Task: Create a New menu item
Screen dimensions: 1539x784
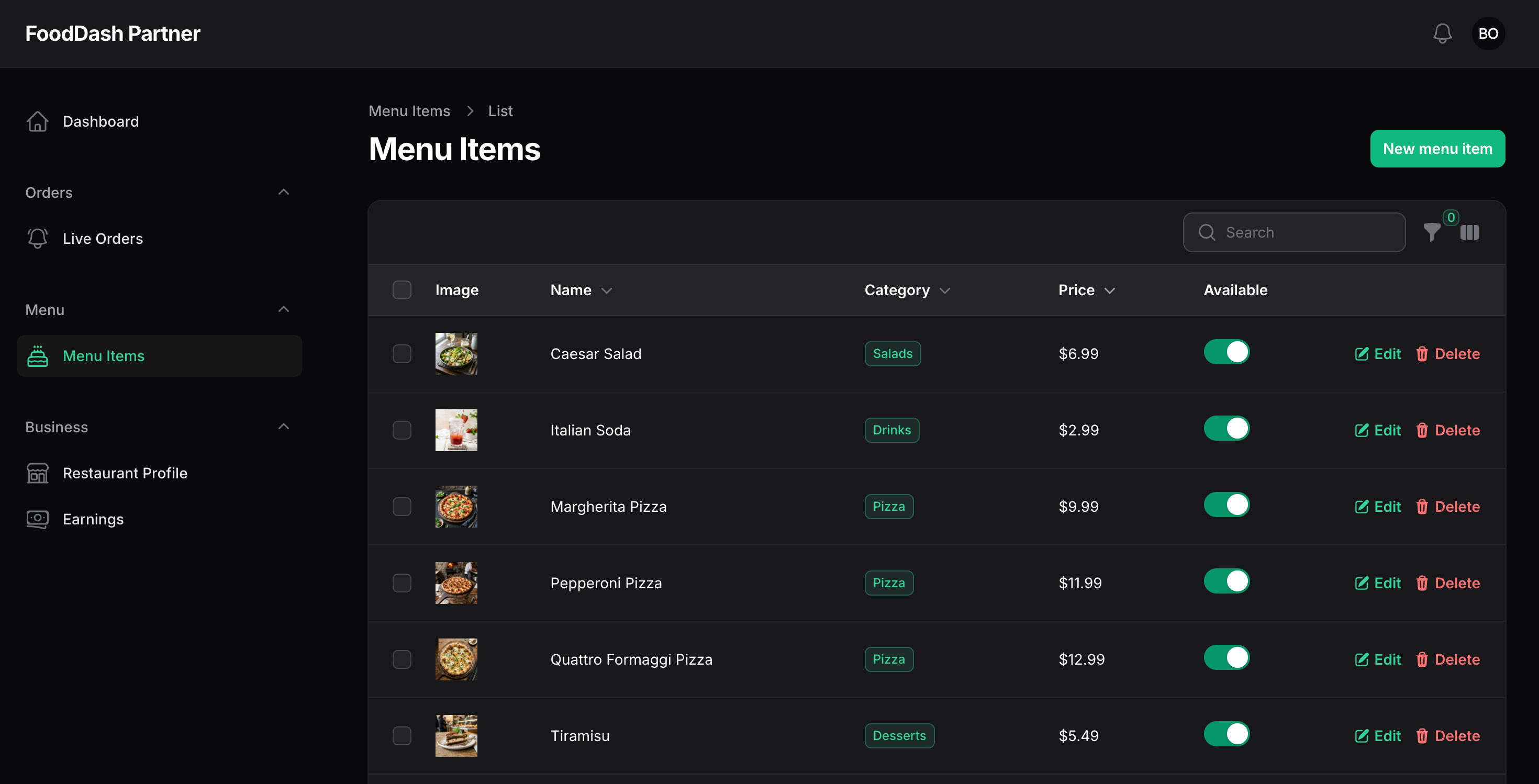Action: point(1437,149)
